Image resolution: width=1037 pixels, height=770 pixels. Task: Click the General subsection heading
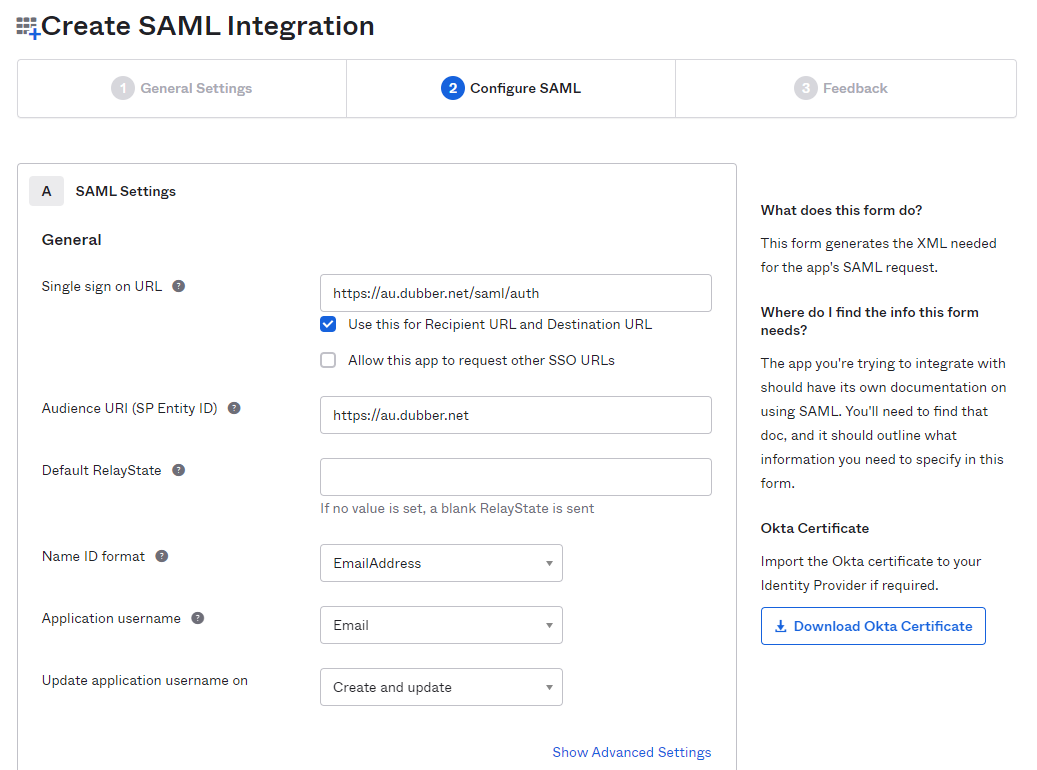click(71, 239)
